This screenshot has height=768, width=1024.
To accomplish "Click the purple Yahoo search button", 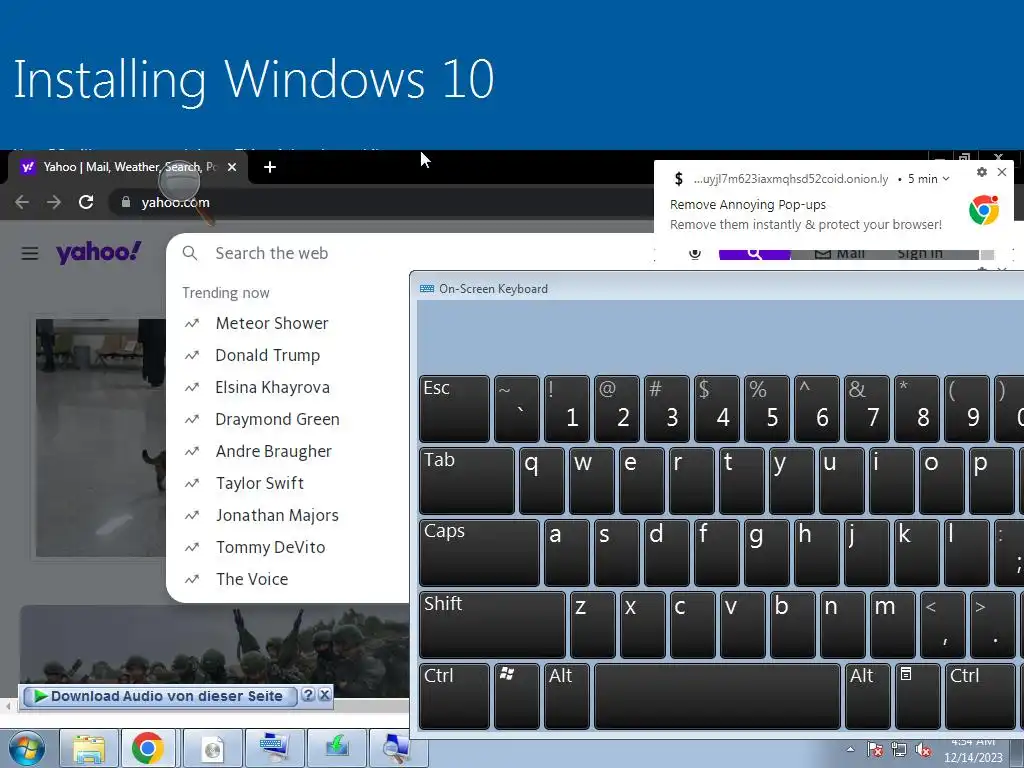I will click(754, 253).
